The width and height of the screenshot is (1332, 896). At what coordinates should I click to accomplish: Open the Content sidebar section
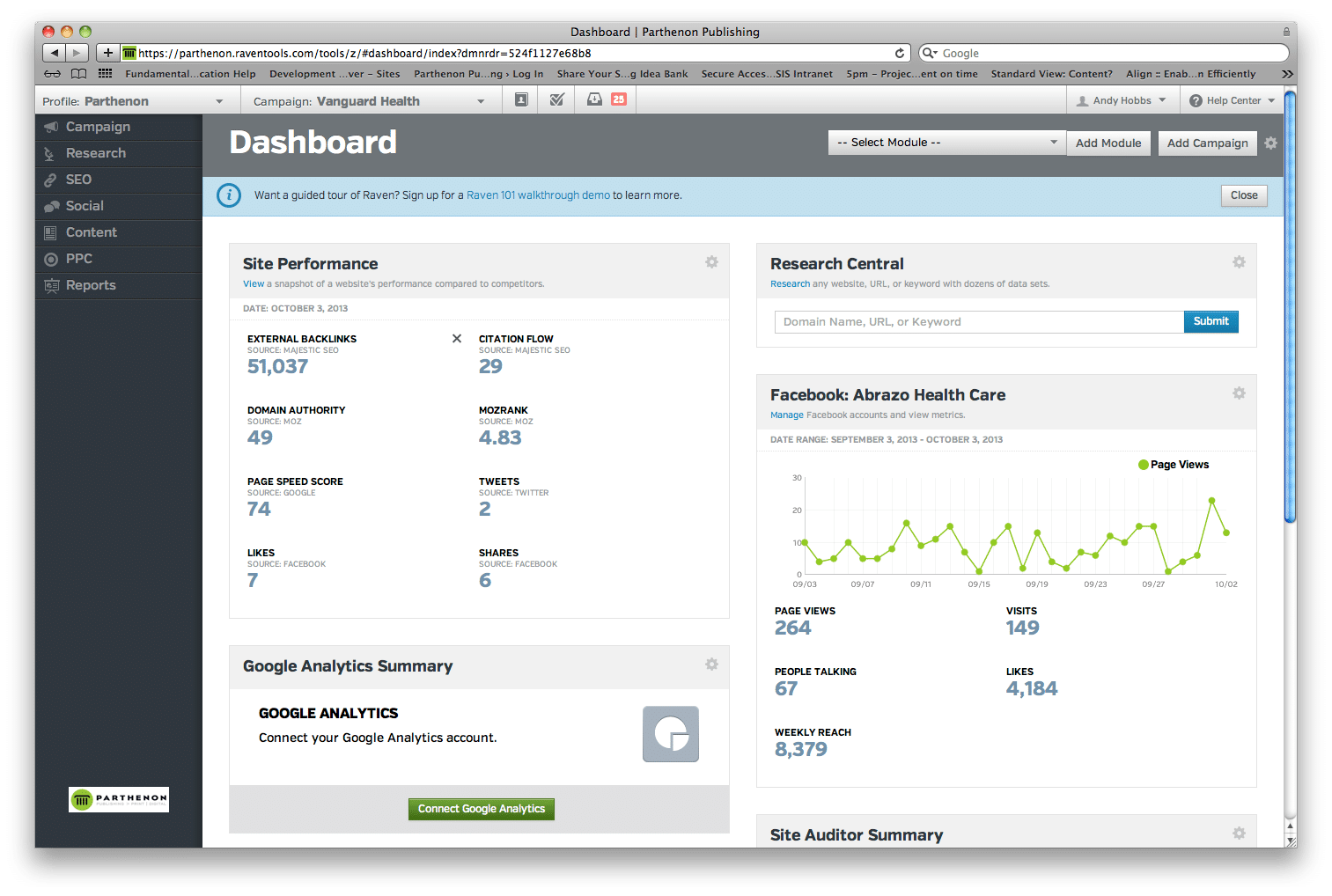(x=119, y=232)
